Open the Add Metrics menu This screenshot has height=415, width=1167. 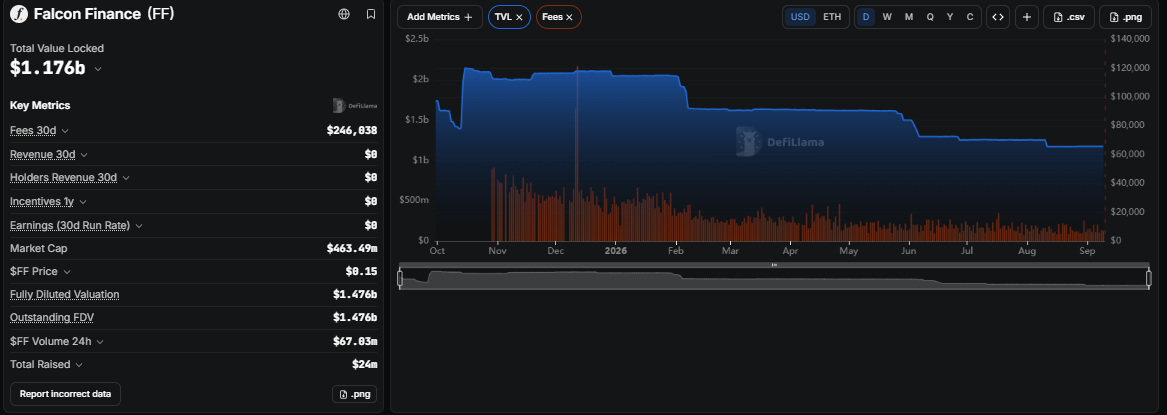(440, 17)
